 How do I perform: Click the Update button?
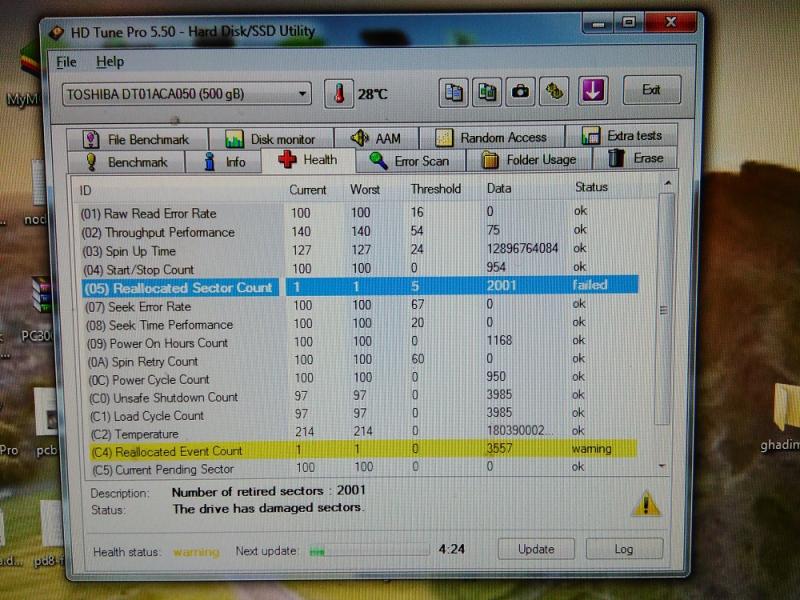tap(536, 549)
